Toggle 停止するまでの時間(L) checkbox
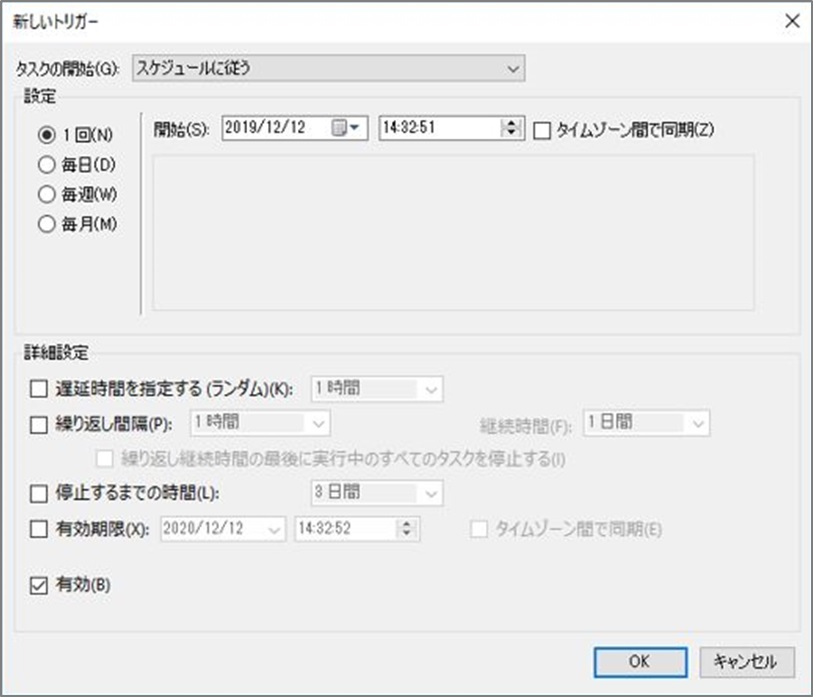 [39, 493]
